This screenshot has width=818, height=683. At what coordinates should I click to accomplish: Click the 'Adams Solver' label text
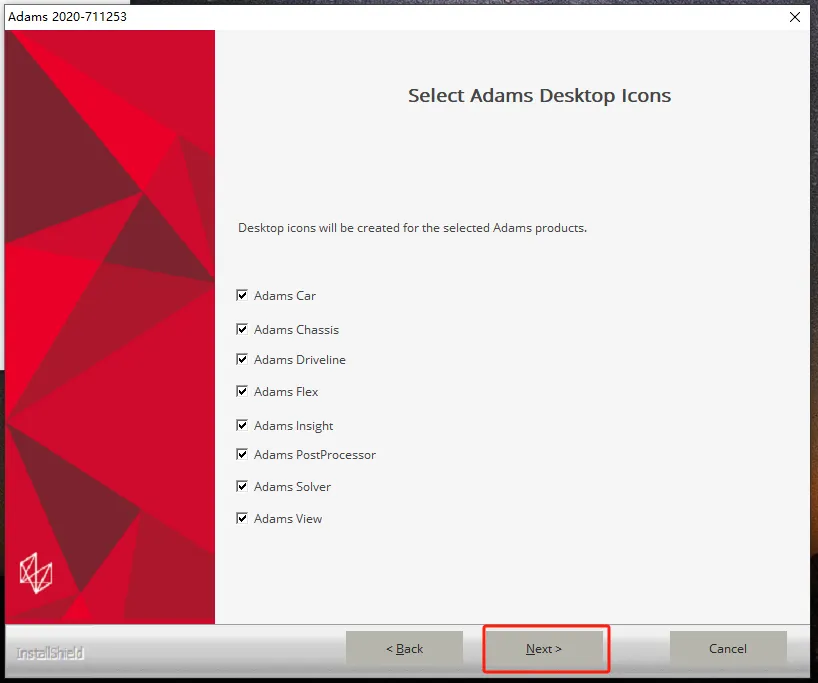(292, 487)
